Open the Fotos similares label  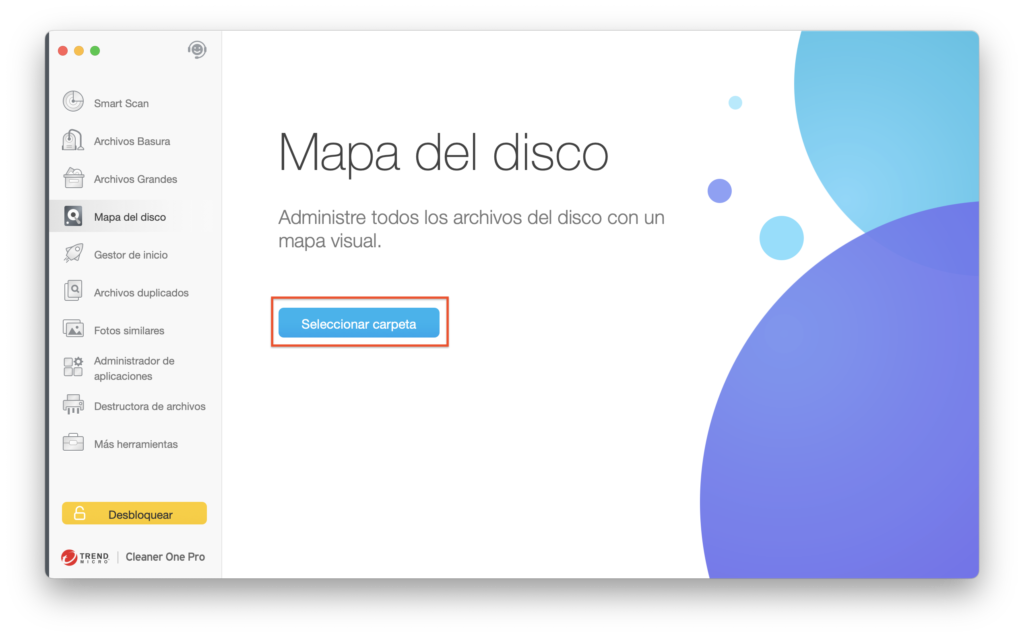point(129,330)
